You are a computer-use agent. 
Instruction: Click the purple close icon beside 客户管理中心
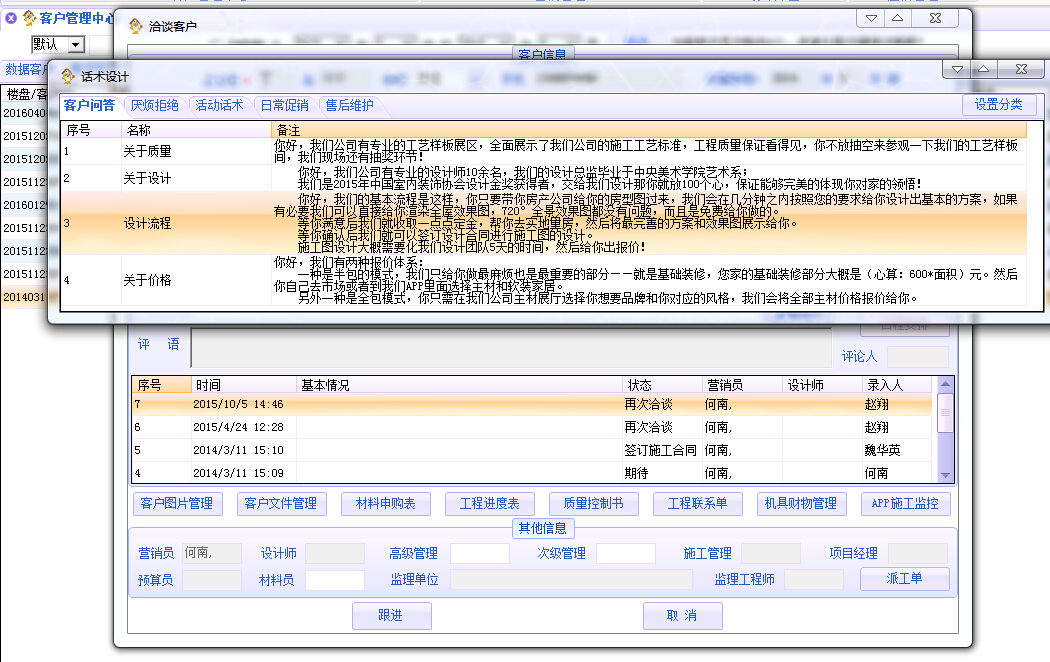pyautogui.click(x=11, y=17)
